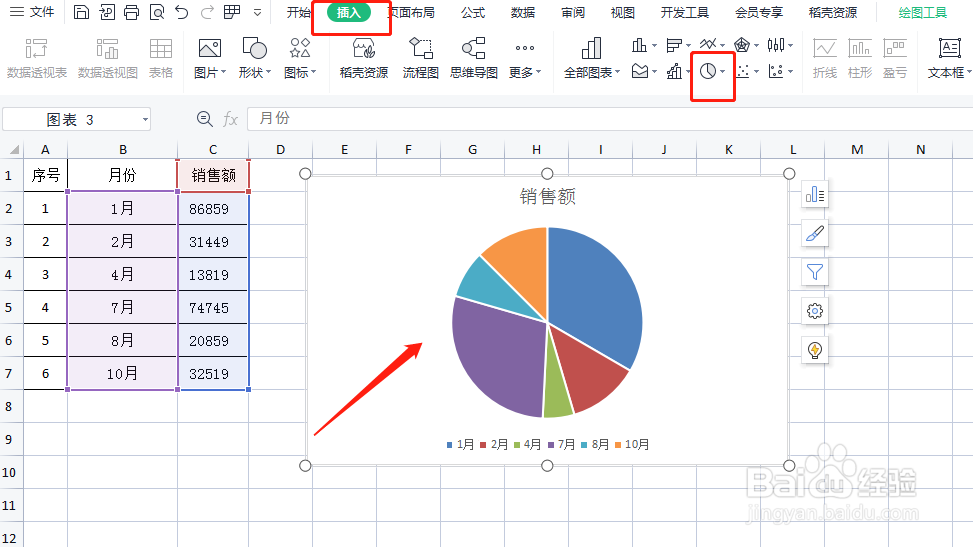
Task: Open the 绘图工具 drawing tools tab
Action: click(923, 12)
